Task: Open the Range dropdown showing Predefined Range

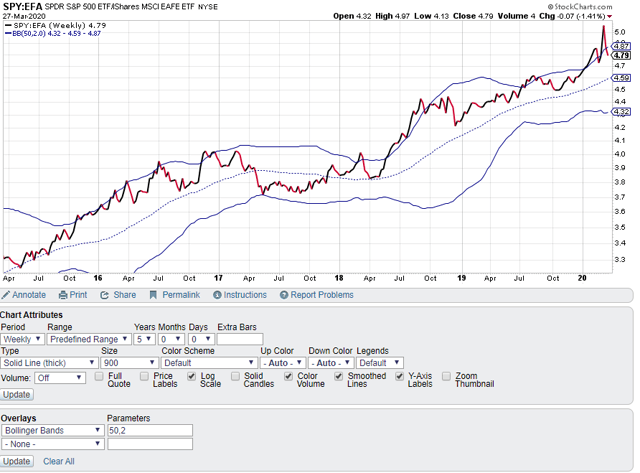Action: [89, 339]
